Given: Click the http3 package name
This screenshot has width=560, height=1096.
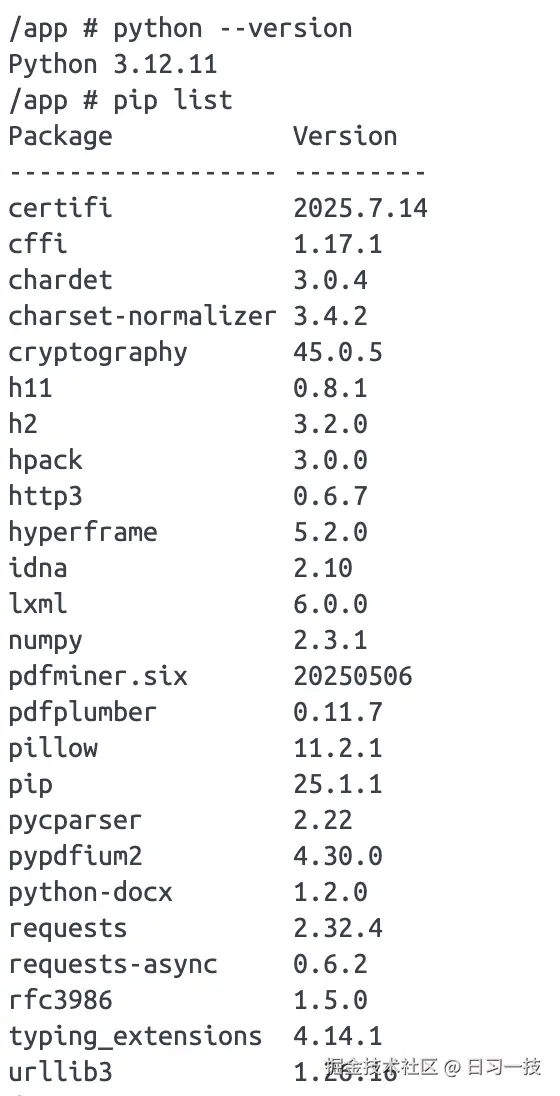Looking at the screenshot, I should 45,496.
